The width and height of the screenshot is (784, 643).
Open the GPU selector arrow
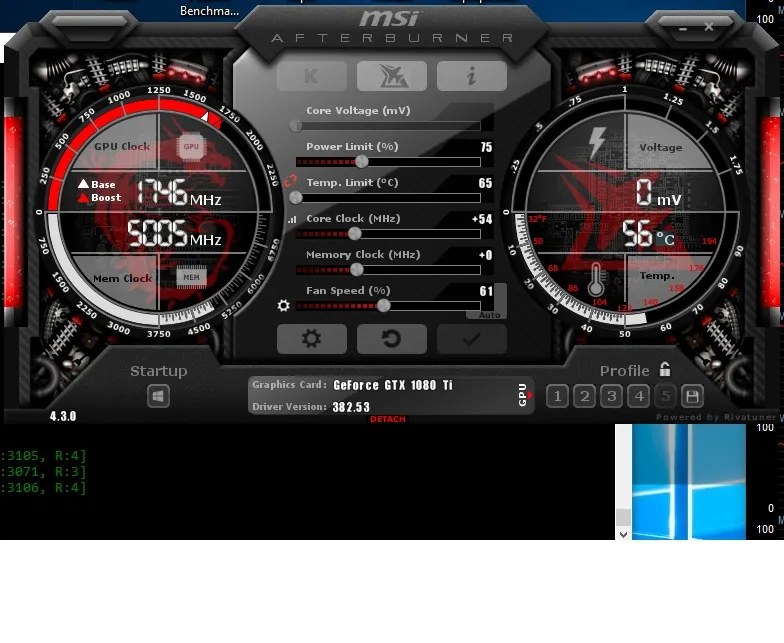(530, 395)
